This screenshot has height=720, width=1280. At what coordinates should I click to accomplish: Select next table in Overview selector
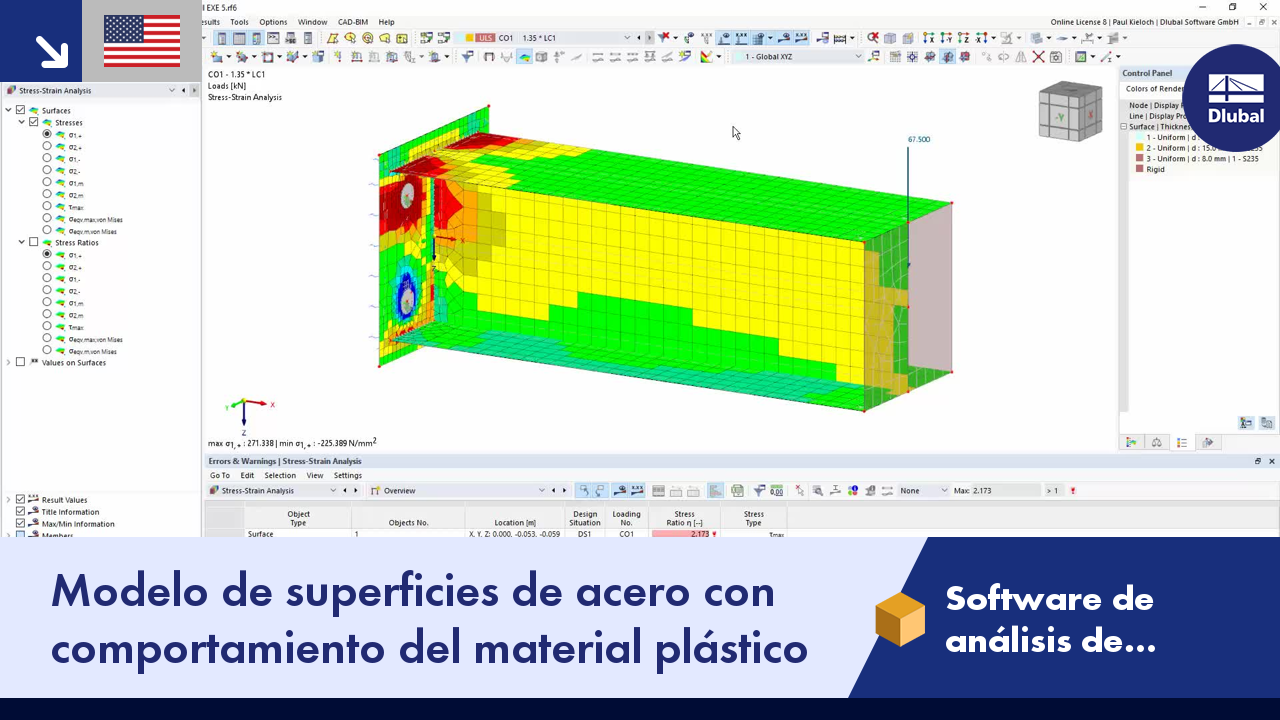(564, 491)
